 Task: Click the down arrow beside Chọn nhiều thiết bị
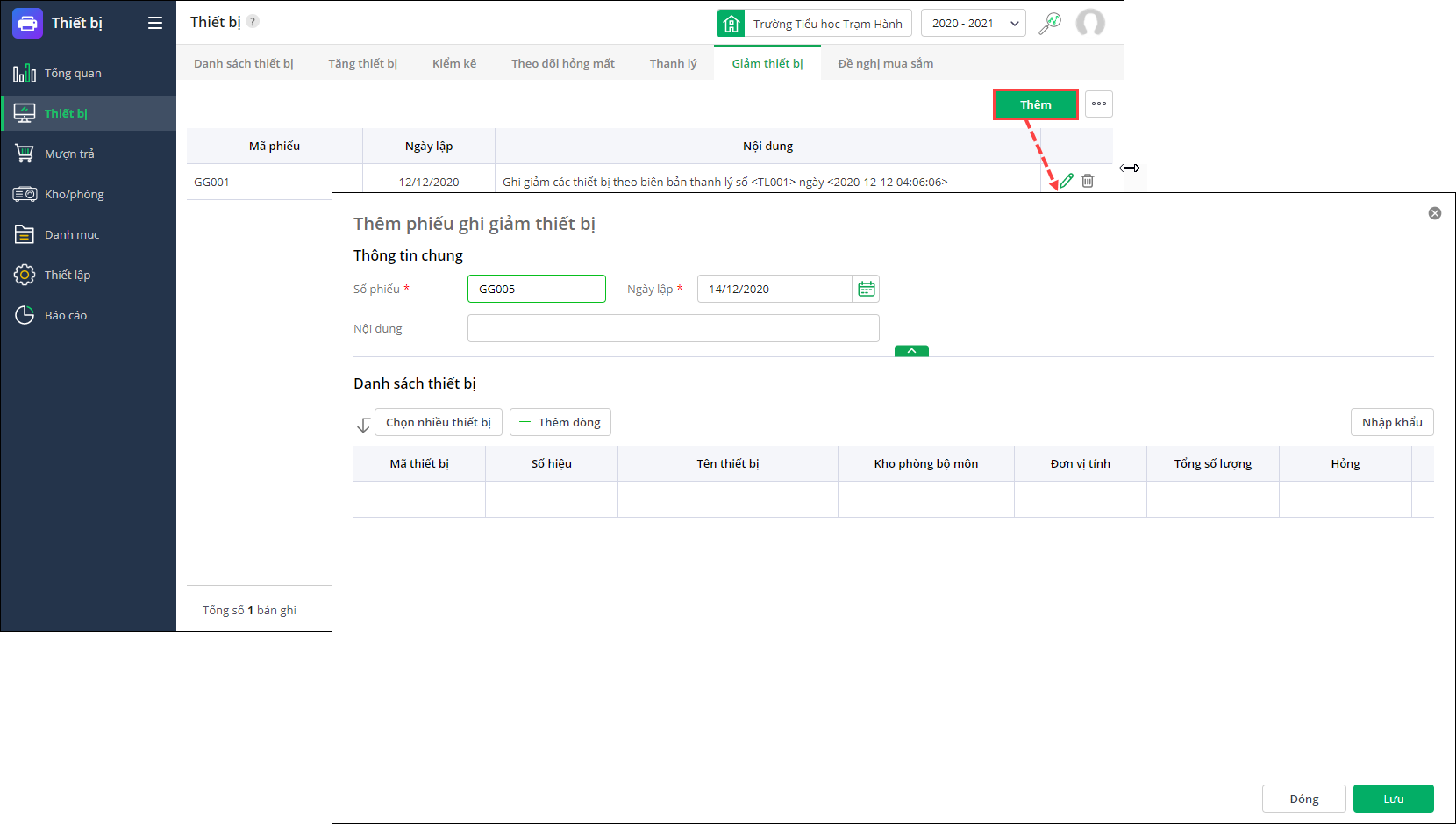pyautogui.click(x=363, y=425)
